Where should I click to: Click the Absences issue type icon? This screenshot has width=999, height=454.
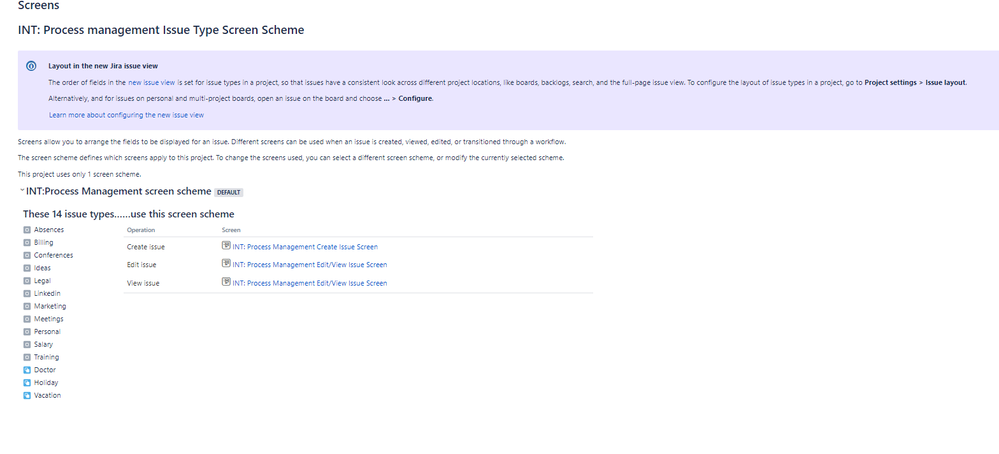click(x=27, y=230)
